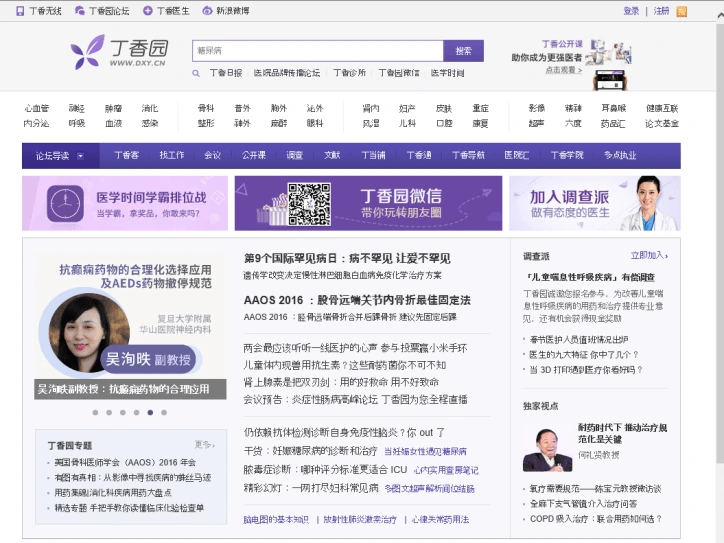Open 心律失常药用法 bottom link
This screenshot has width=724, height=543.
pos(440,519)
